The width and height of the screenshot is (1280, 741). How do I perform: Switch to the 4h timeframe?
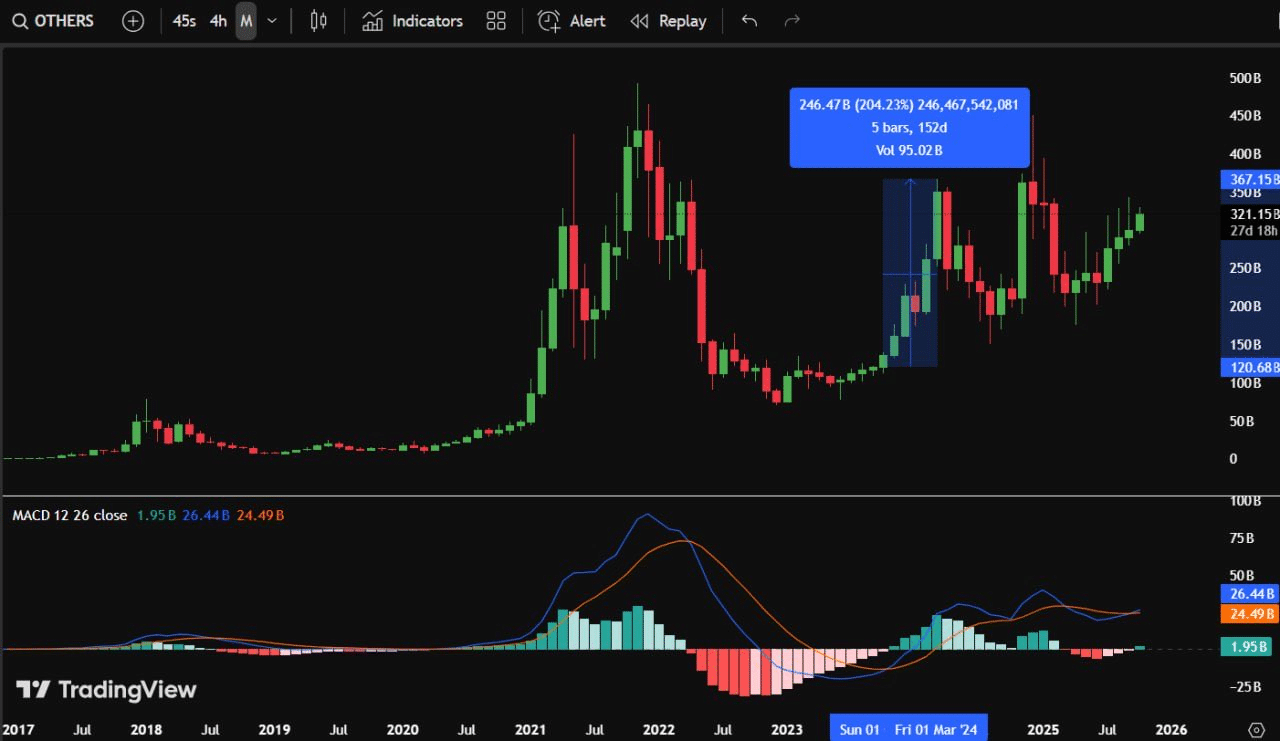pos(218,21)
